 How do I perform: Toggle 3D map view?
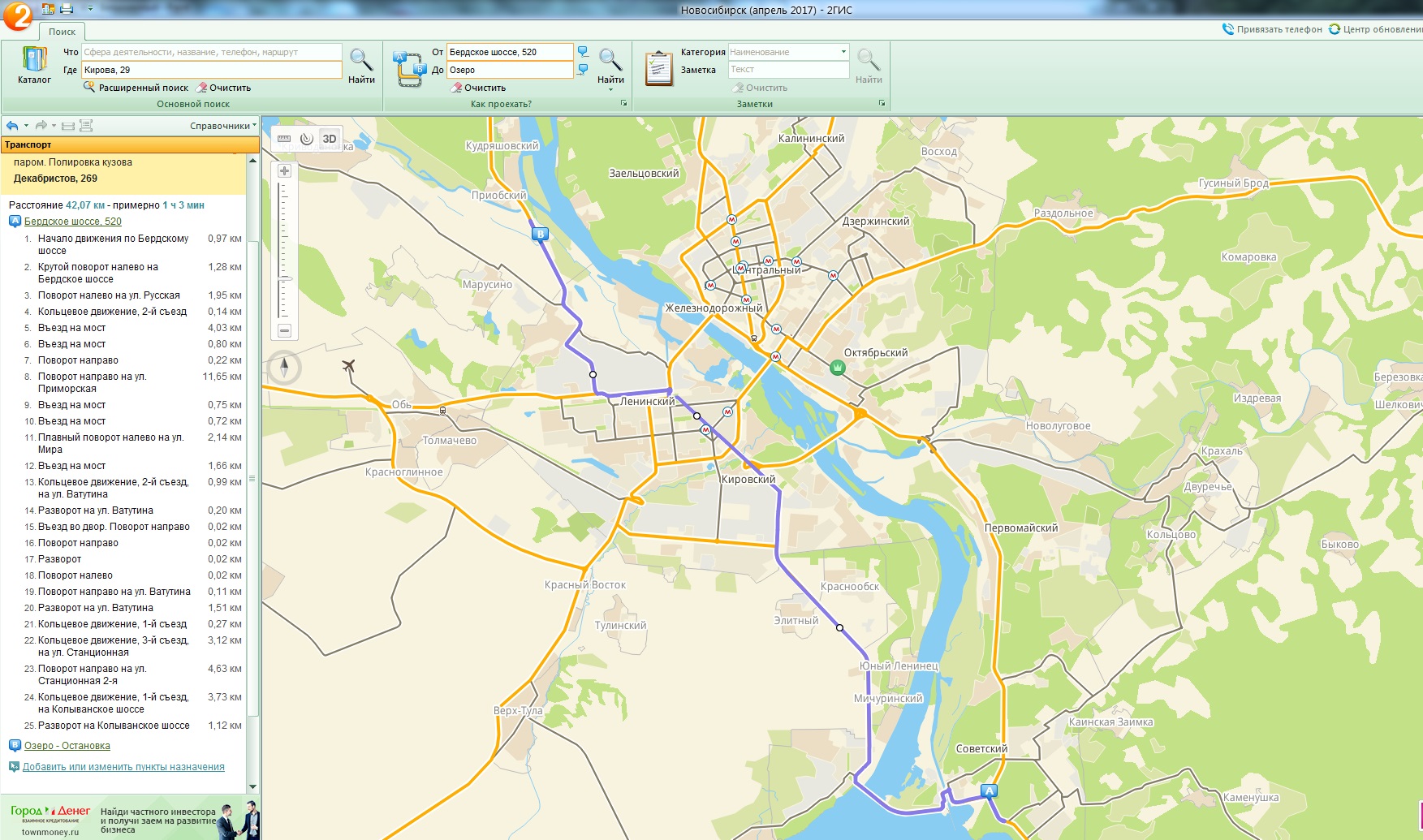coord(329,139)
